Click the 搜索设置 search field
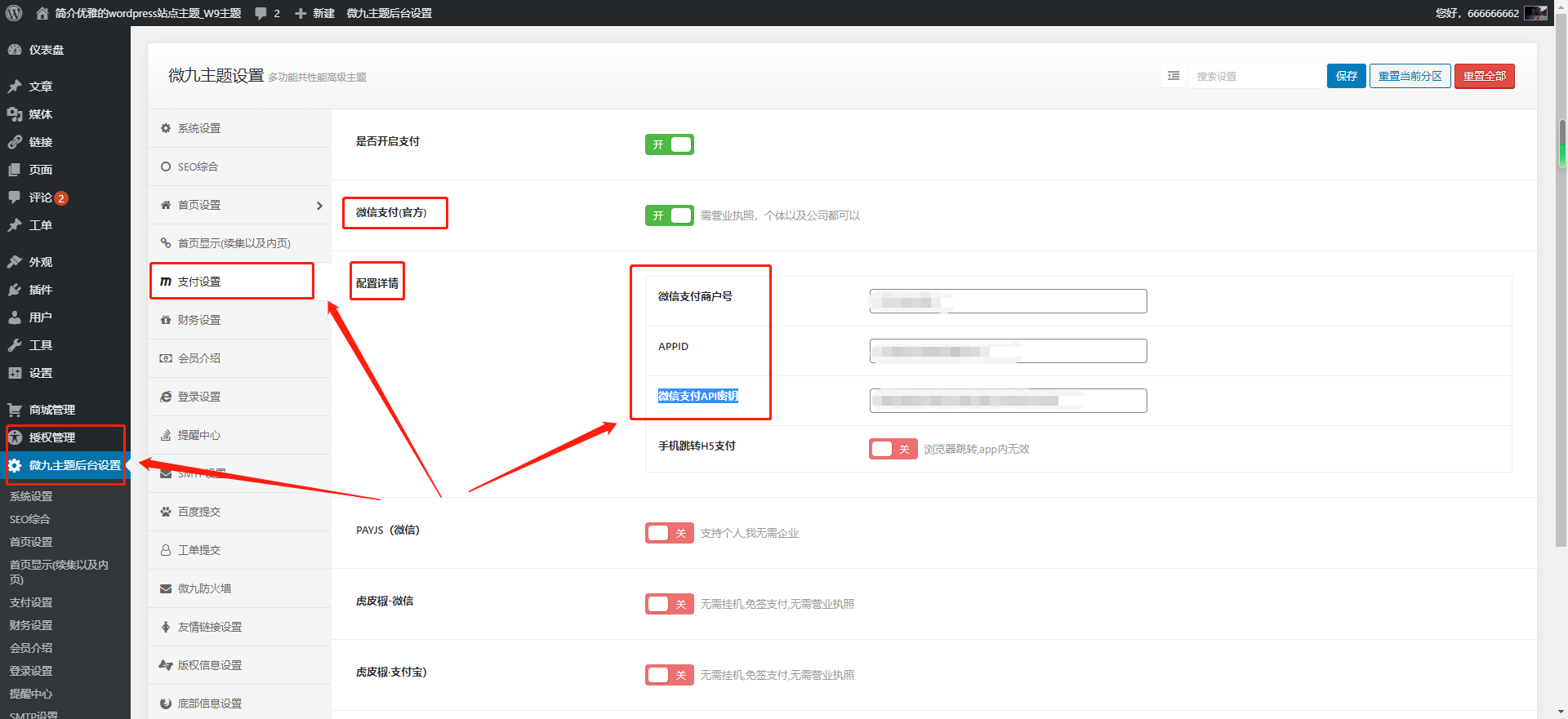Screen dimensions: 1568x719 1258,76
